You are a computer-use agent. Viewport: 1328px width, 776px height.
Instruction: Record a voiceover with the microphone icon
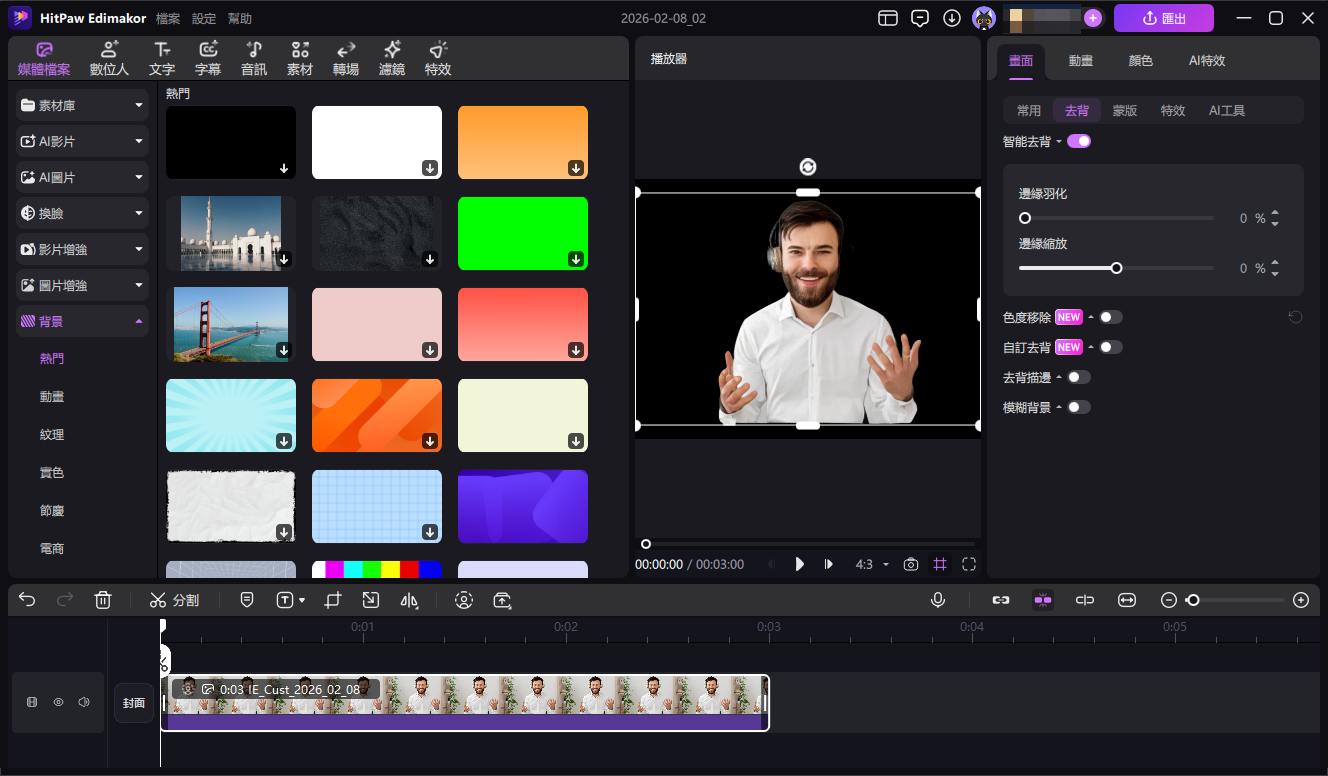938,599
